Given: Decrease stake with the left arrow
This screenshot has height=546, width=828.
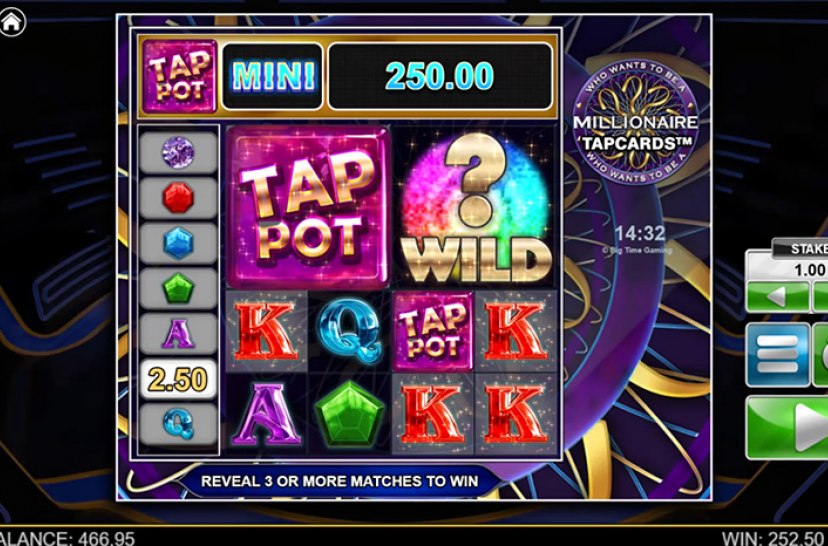Looking at the screenshot, I should tap(777, 296).
